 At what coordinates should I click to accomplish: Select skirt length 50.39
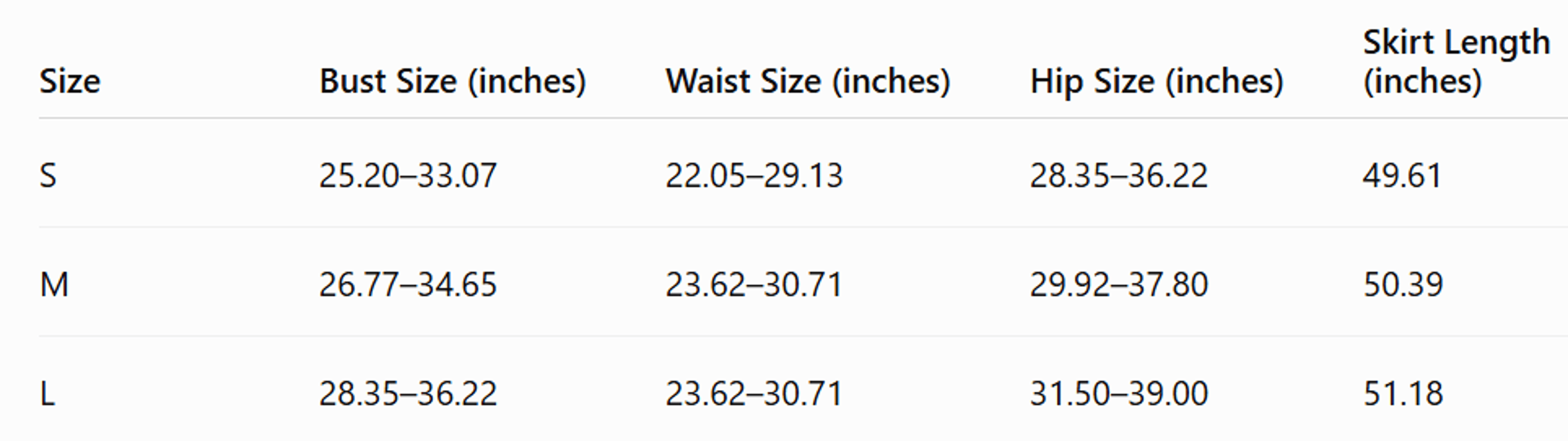point(1403,284)
